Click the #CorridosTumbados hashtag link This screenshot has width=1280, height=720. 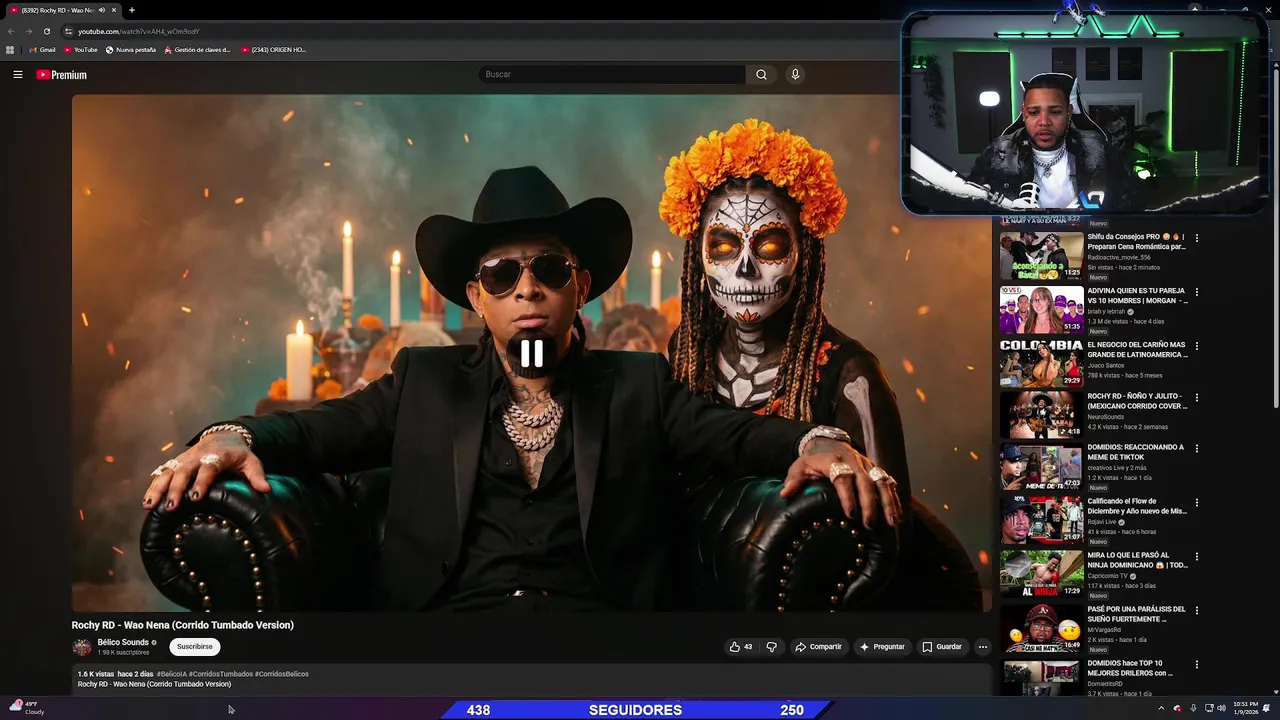coord(221,674)
